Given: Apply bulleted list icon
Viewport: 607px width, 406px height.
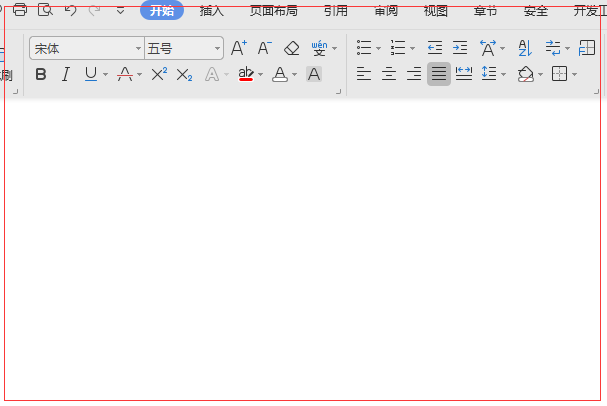Looking at the screenshot, I should (x=364, y=48).
